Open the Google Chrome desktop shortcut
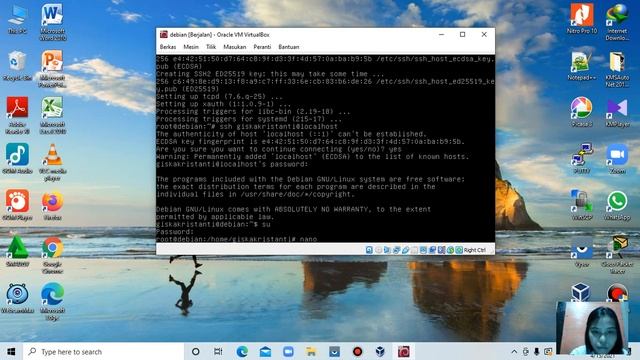The height and width of the screenshot is (360, 640). pyautogui.click(x=52, y=255)
